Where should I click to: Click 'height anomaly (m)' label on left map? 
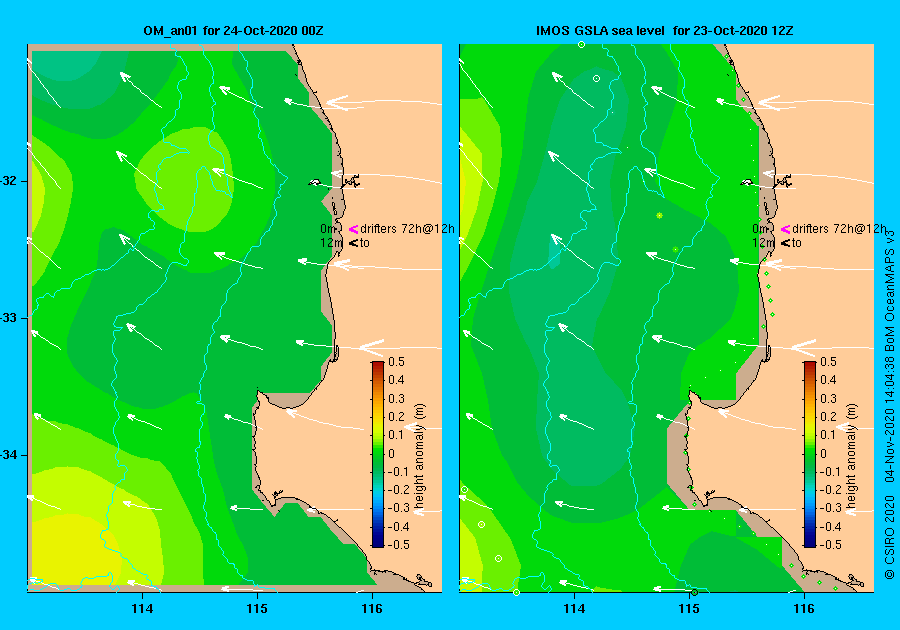(x=420, y=456)
